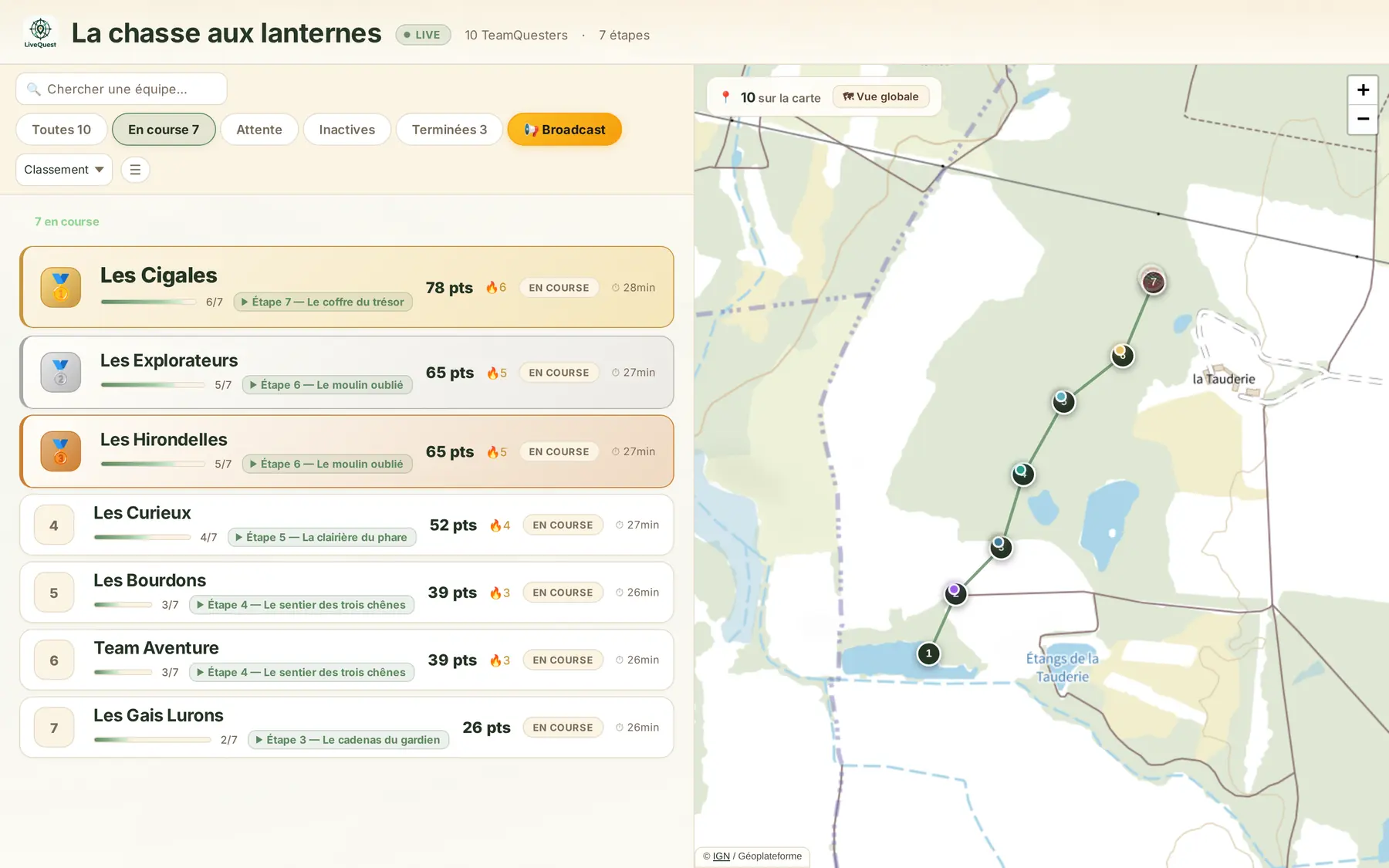This screenshot has height=868, width=1389.
Task: Click the flame streak 4 on Les Curieux
Action: tap(500, 525)
